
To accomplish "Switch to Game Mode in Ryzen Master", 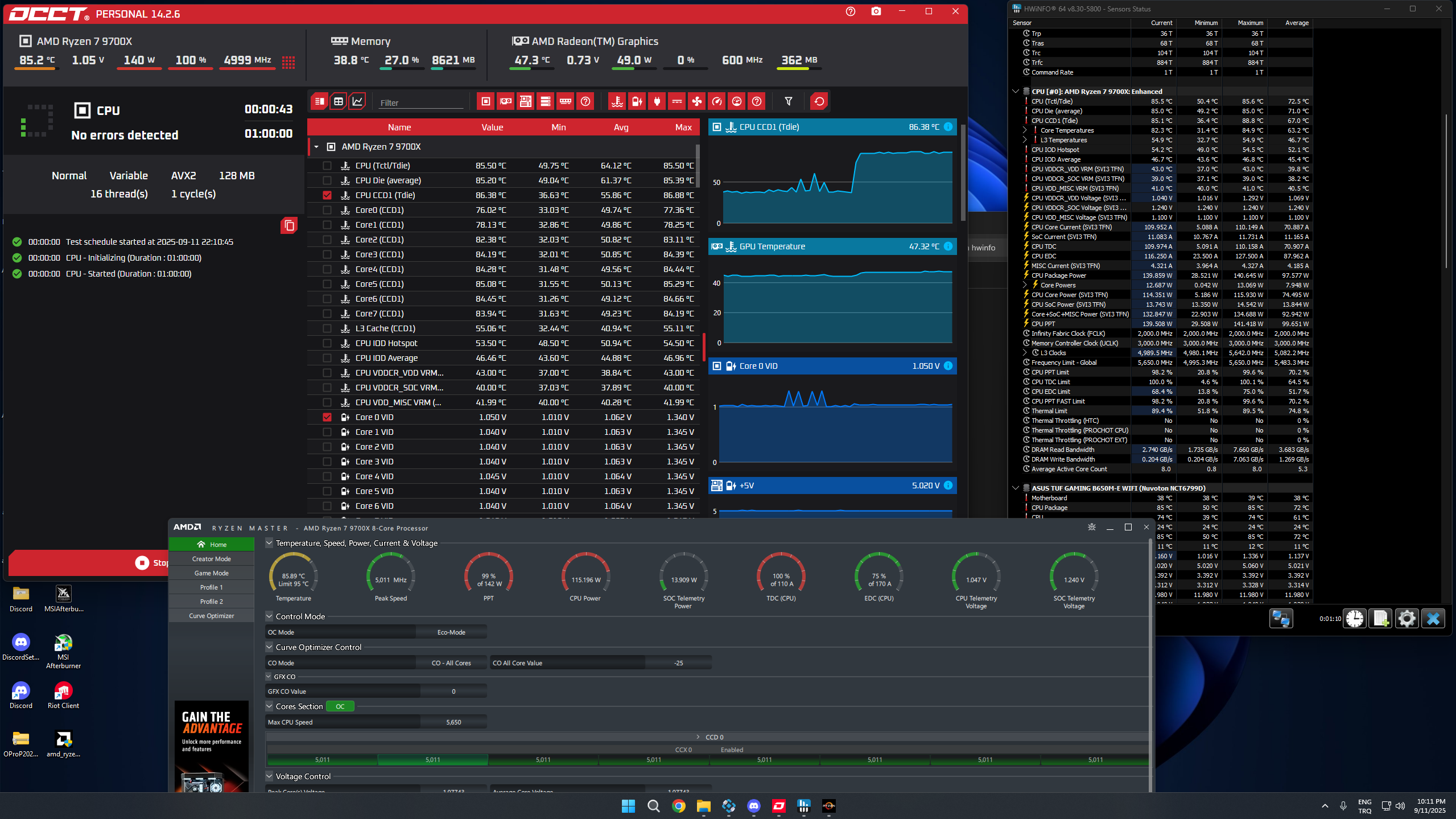I will click(x=212, y=573).
